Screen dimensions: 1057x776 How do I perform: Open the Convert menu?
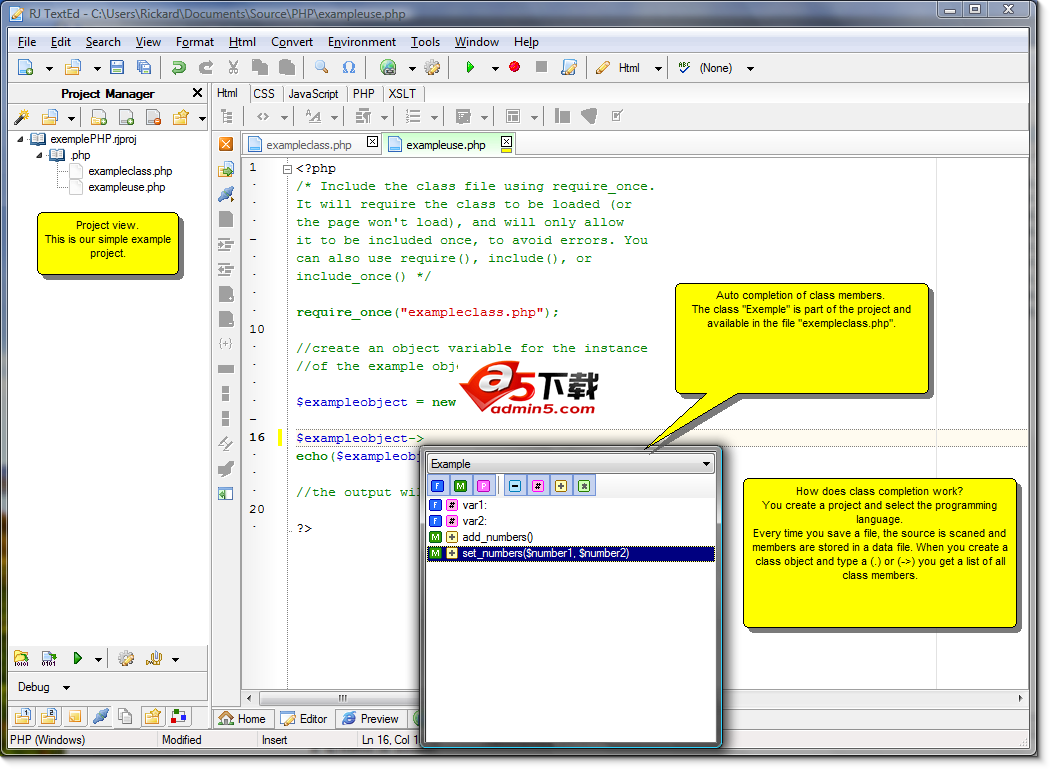point(291,42)
